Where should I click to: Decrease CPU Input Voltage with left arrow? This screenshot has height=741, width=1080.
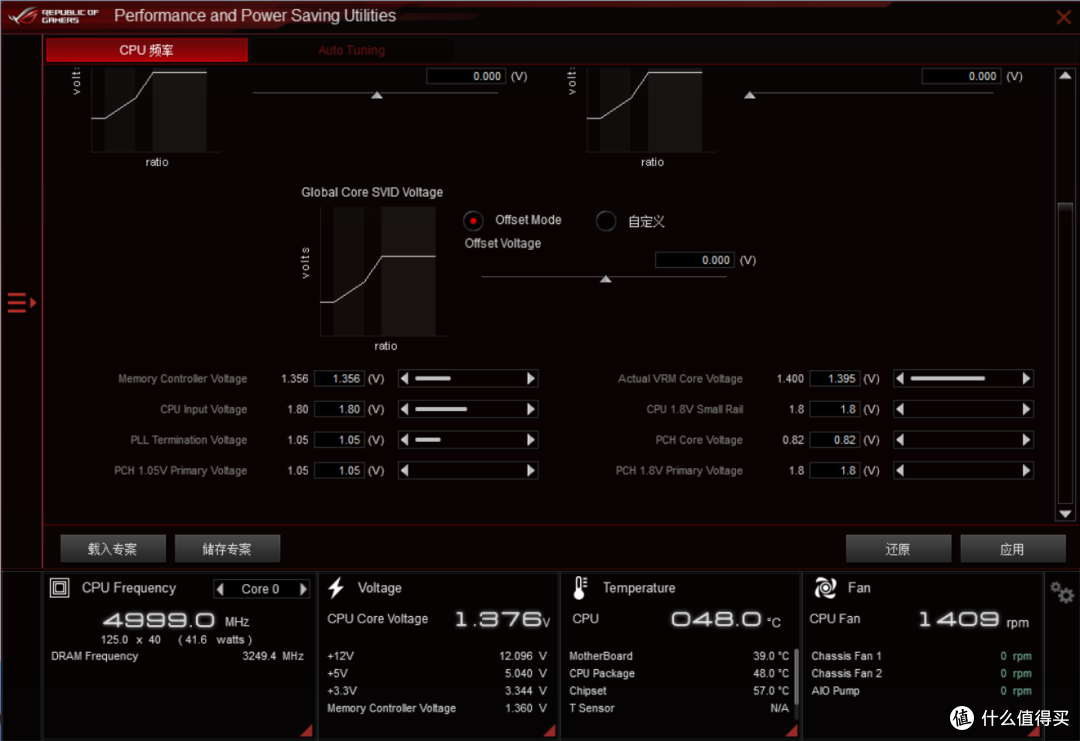[x=405, y=409]
